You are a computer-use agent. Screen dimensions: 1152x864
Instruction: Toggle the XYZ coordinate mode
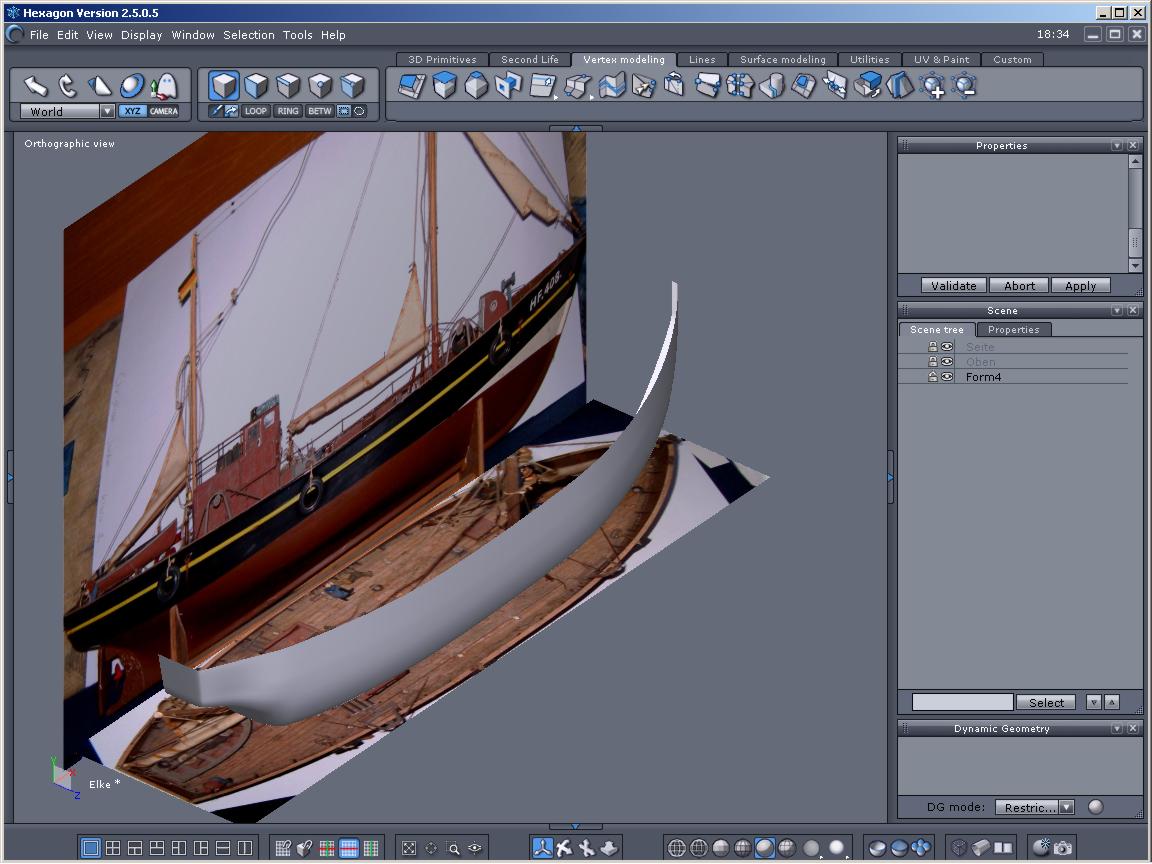[x=132, y=111]
